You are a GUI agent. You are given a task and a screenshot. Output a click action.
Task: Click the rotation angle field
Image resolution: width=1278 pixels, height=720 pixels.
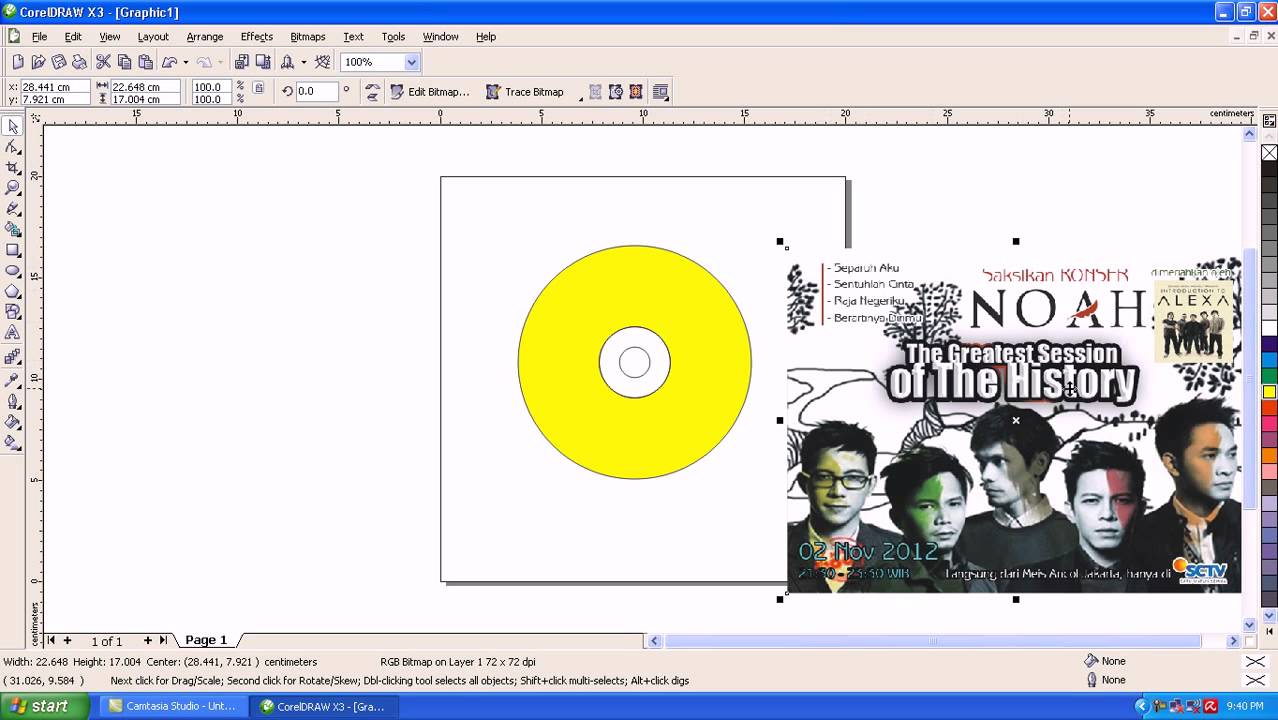(x=315, y=91)
